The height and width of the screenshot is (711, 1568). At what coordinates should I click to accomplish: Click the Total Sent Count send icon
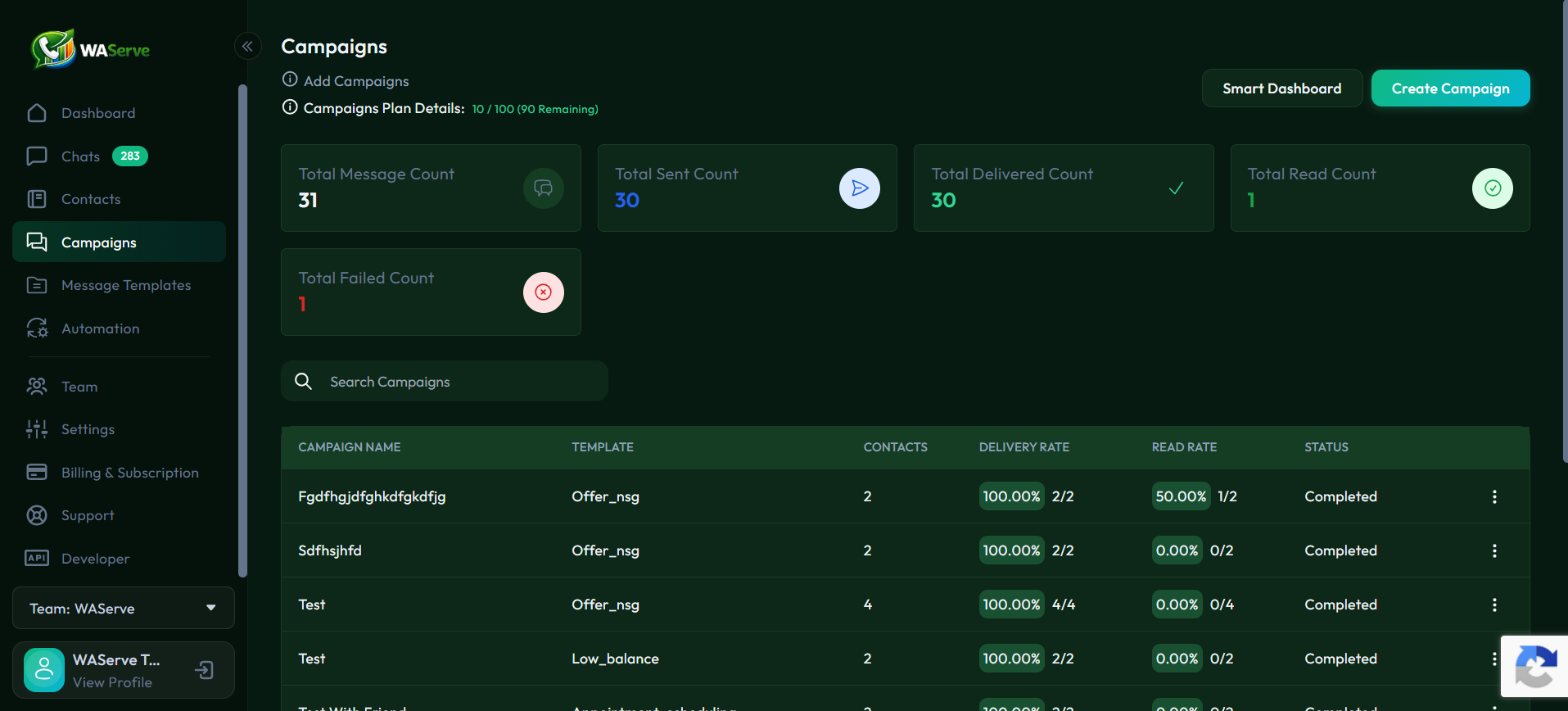[860, 188]
